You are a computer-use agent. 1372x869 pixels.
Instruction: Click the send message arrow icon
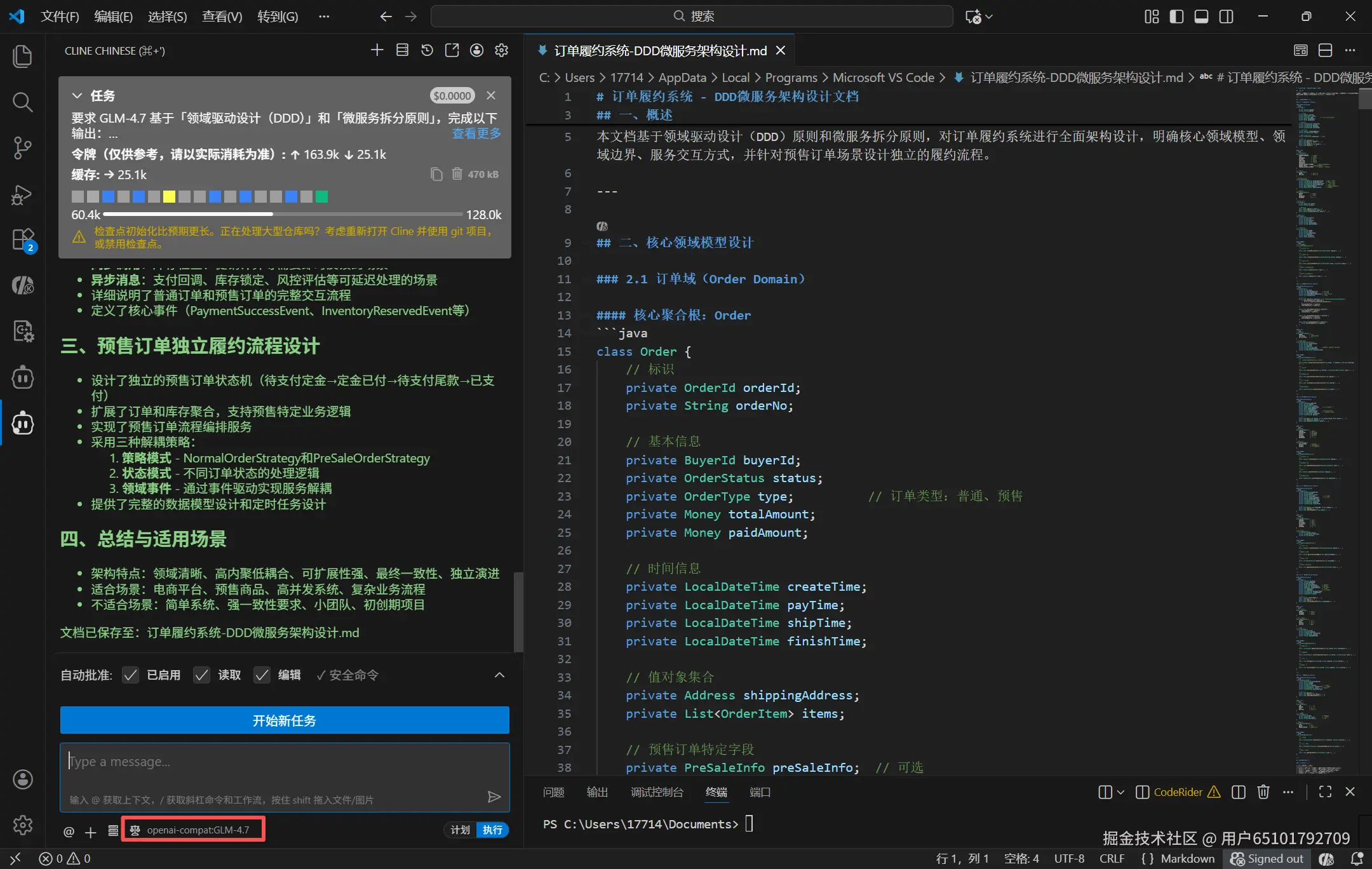[494, 797]
